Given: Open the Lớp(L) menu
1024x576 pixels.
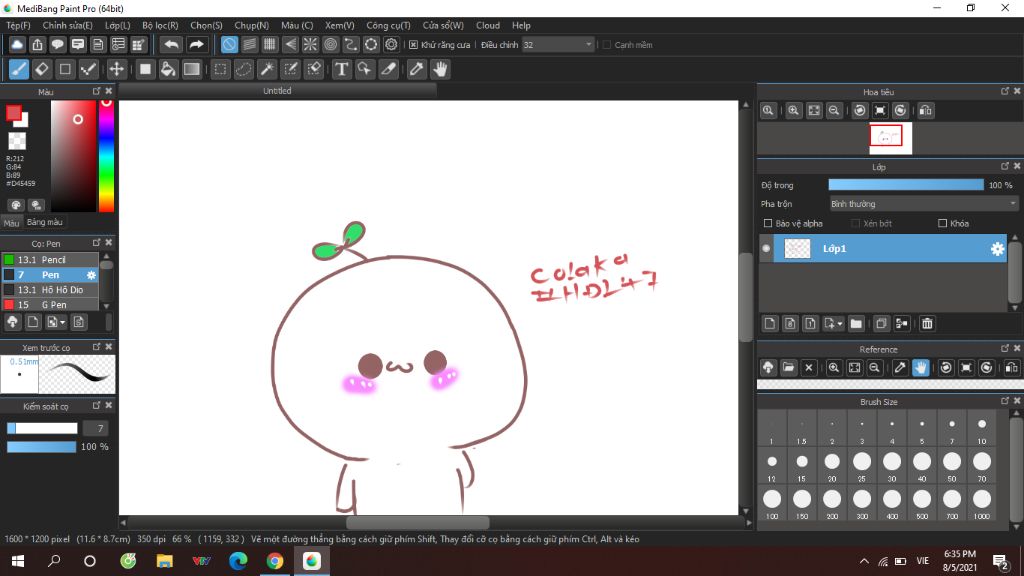Looking at the screenshot, I should pos(118,25).
